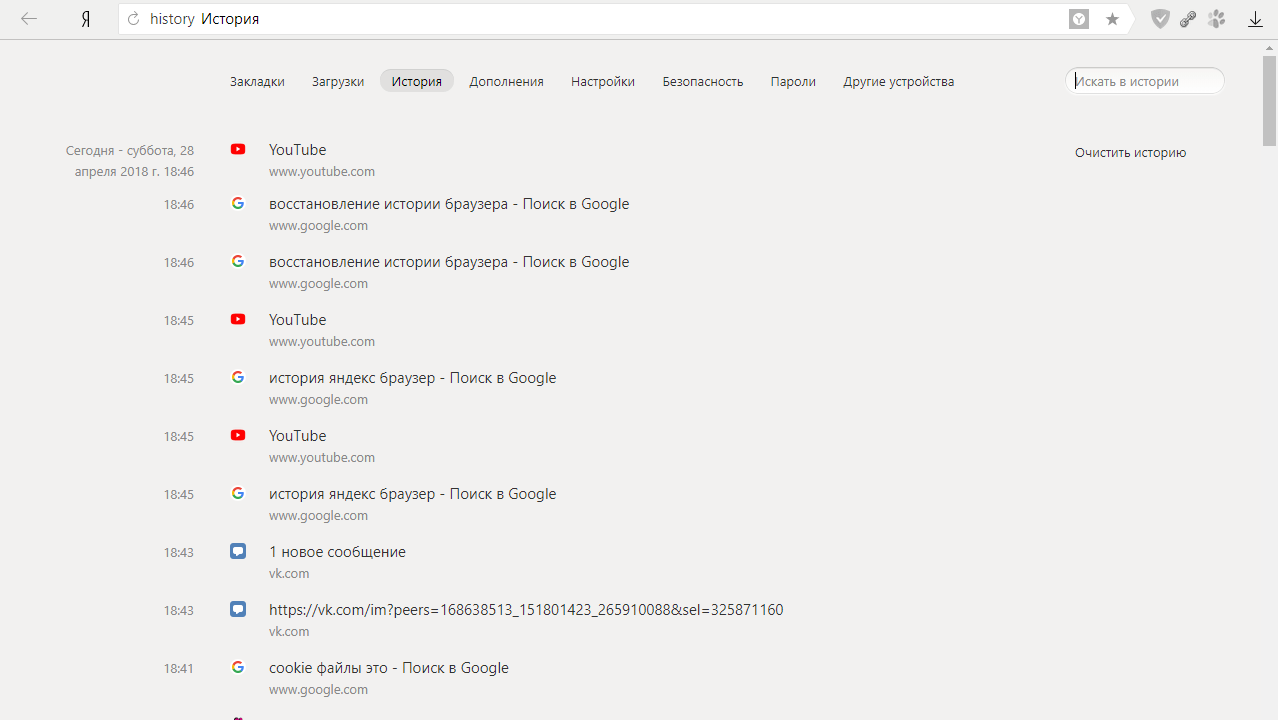Viewport: 1278px width, 720px height.
Task: Open downloads via the arrow icon
Action: (x=1255, y=19)
